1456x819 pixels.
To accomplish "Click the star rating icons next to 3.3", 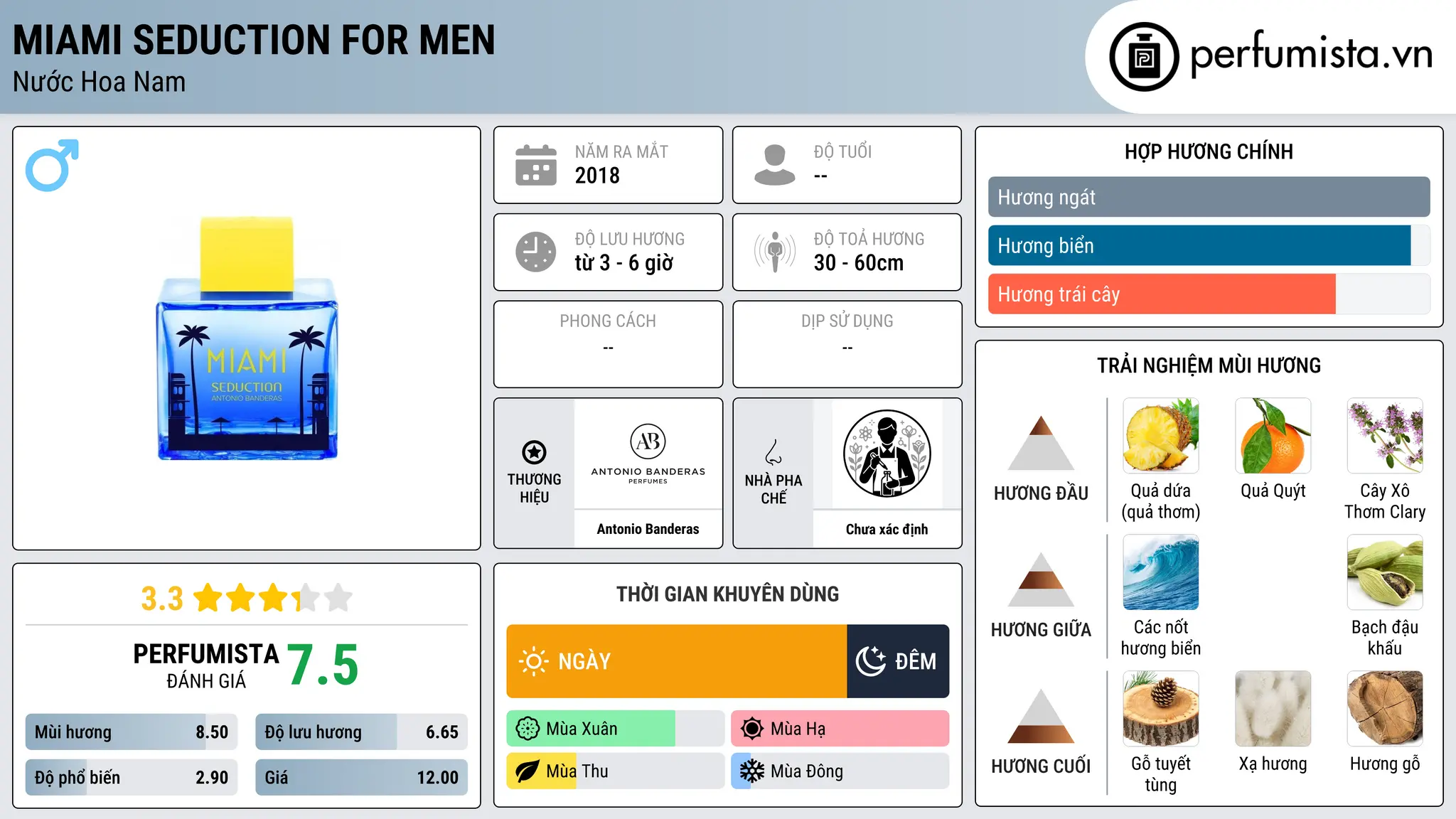I will coord(273,598).
